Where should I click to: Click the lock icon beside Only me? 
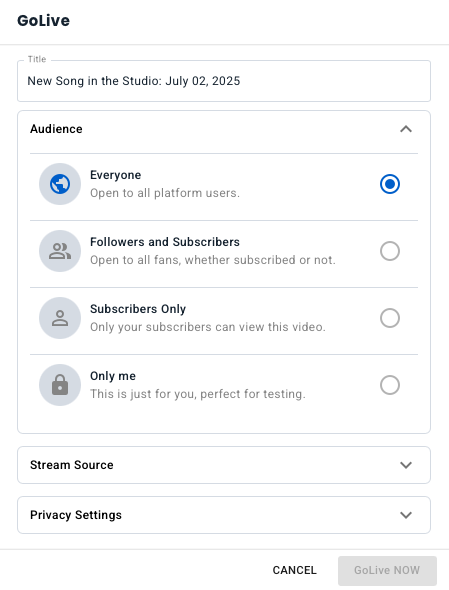coord(60,385)
